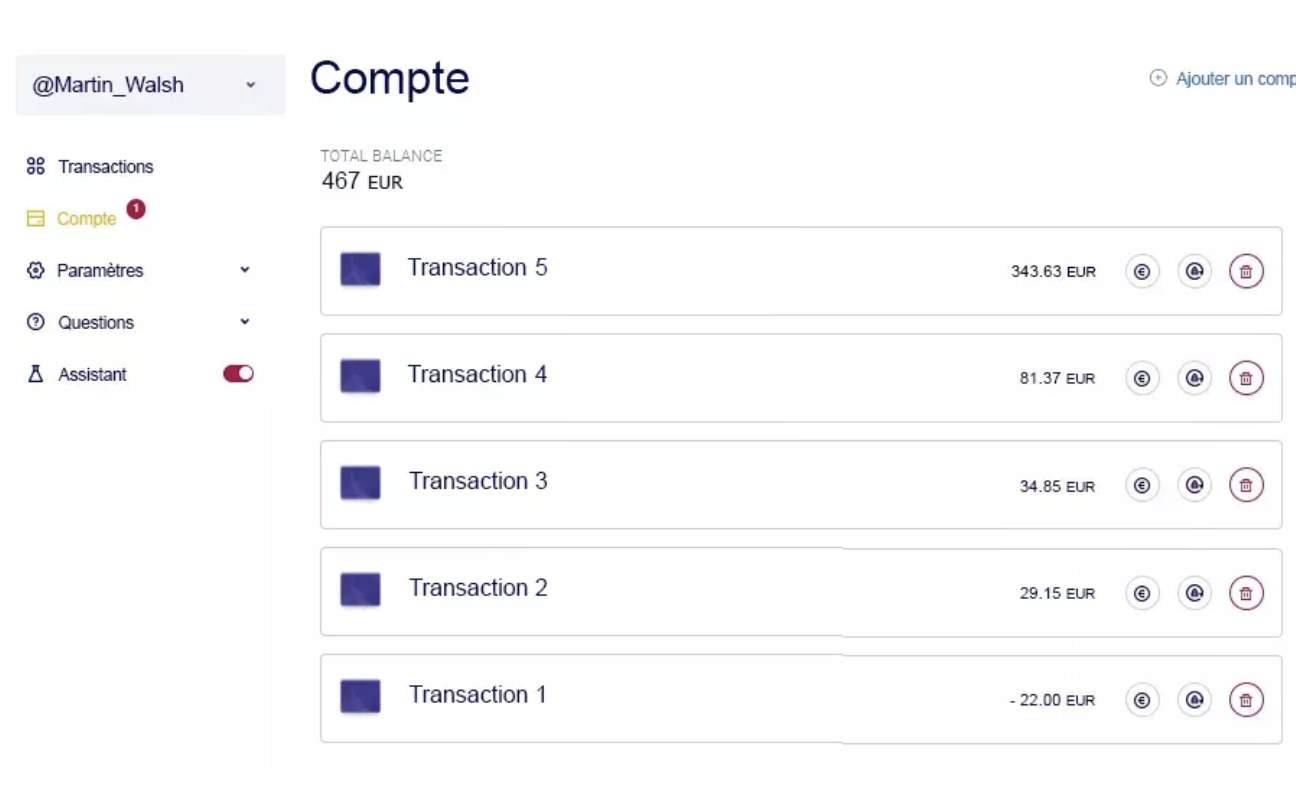Click the @ icon on Transaction 1
Image resolution: width=1296 pixels, height=788 pixels.
click(x=1194, y=700)
